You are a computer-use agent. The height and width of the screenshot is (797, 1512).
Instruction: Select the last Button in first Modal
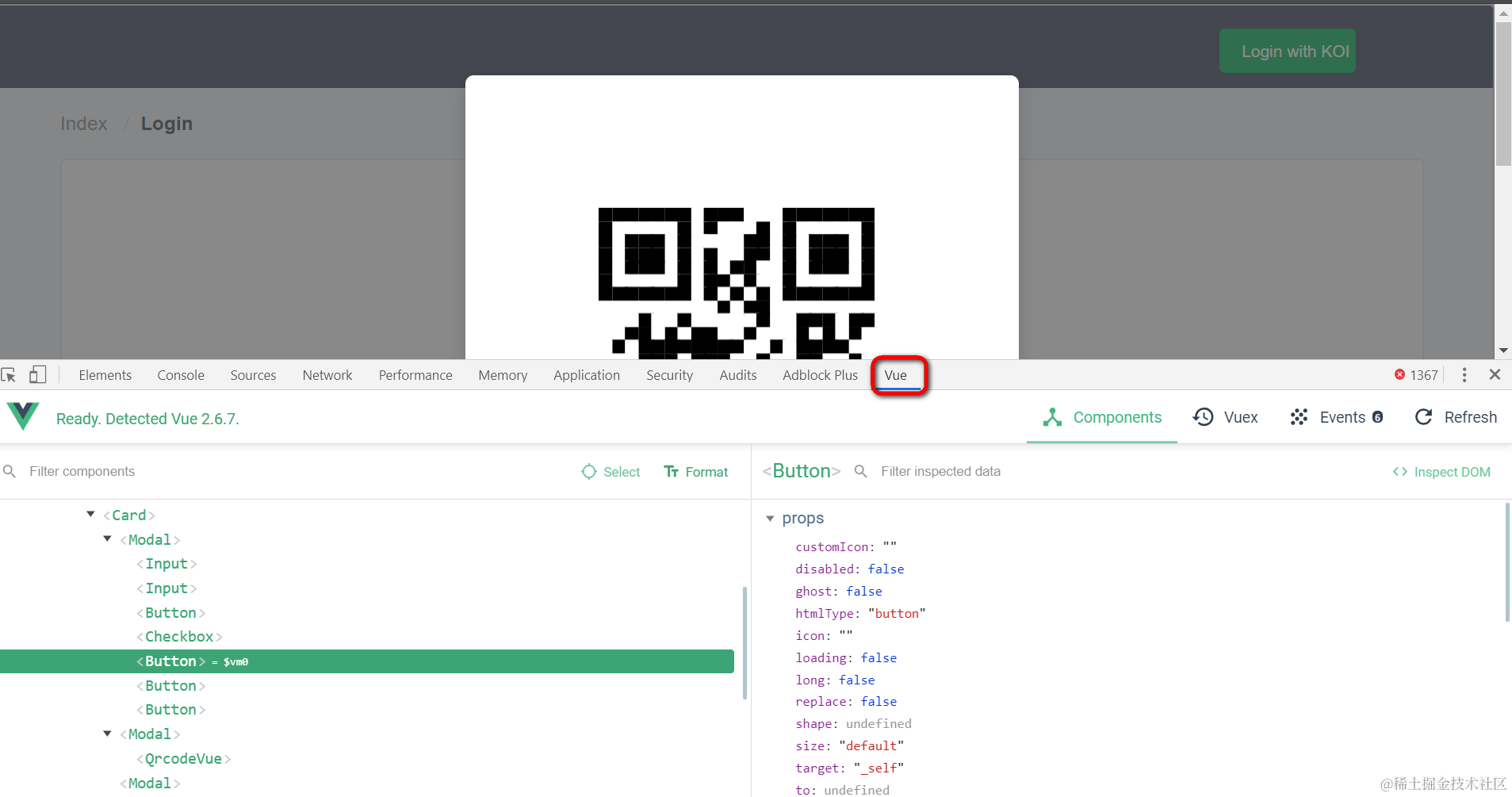coord(170,710)
